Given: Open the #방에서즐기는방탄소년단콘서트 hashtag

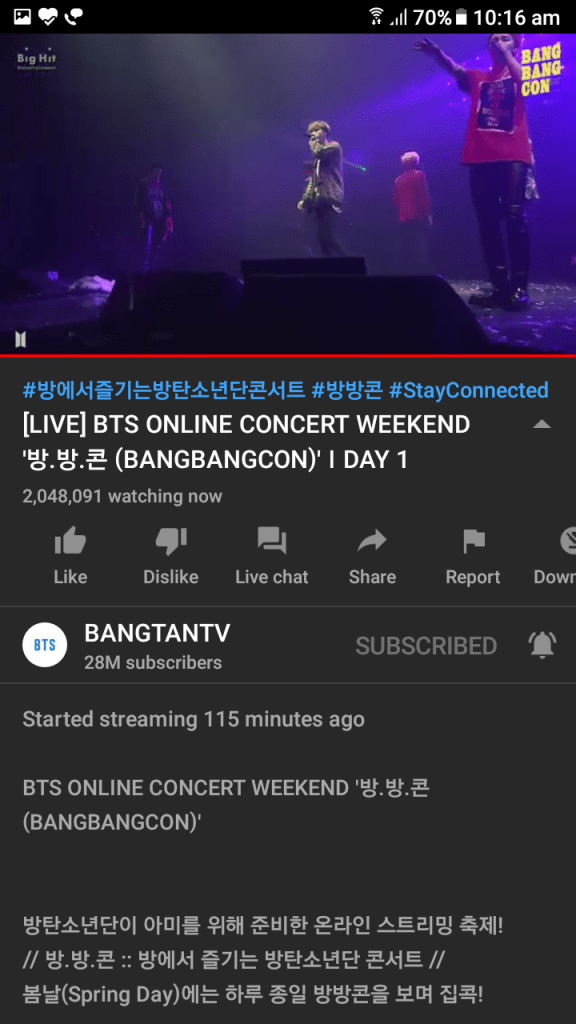Looking at the screenshot, I should click(164, 391).
